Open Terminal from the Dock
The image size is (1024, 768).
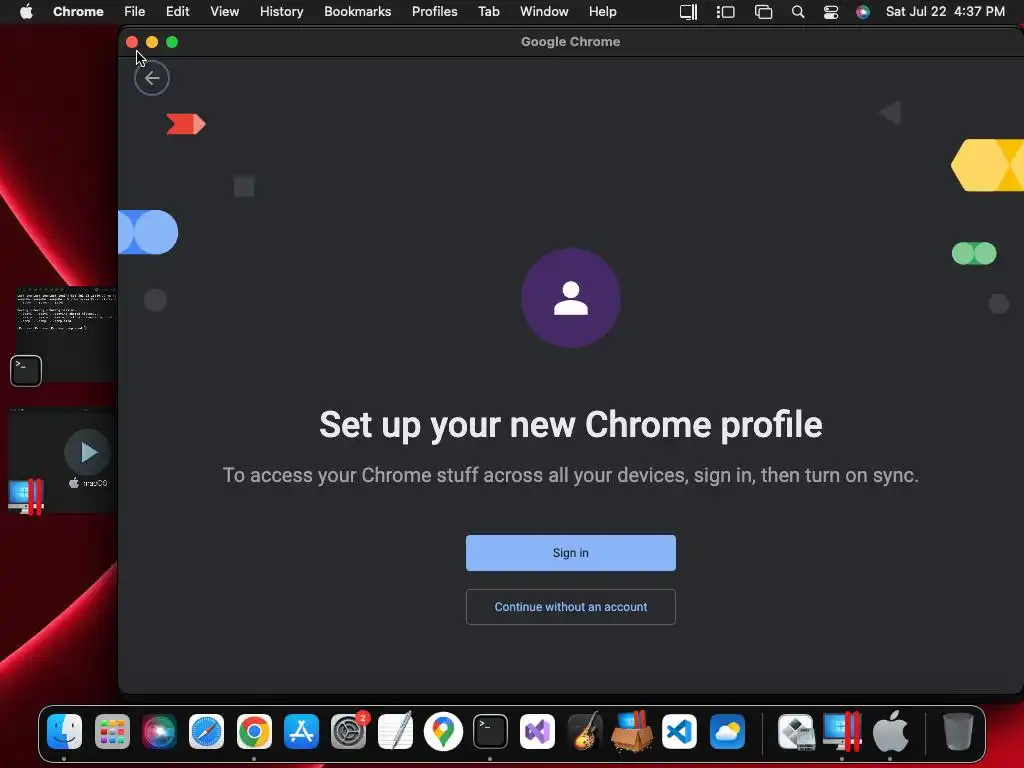(x=490, y=731)
